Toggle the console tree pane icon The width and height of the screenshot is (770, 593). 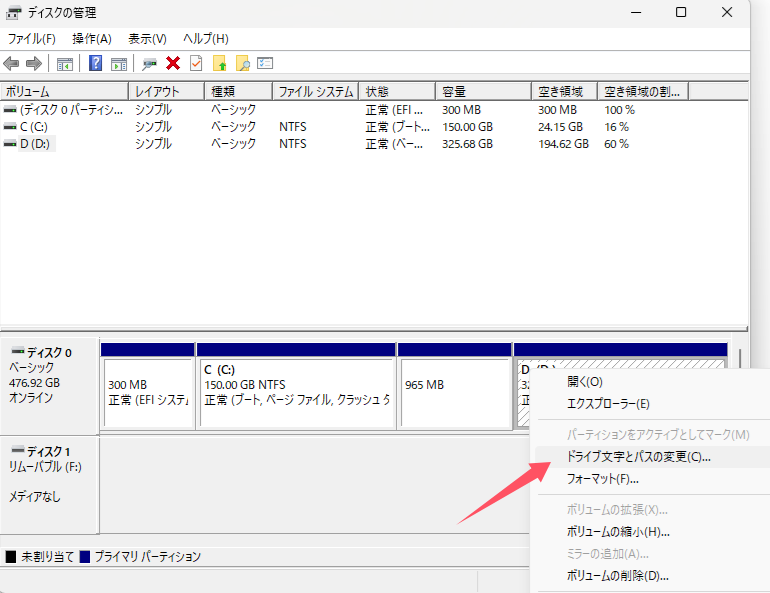65,63
